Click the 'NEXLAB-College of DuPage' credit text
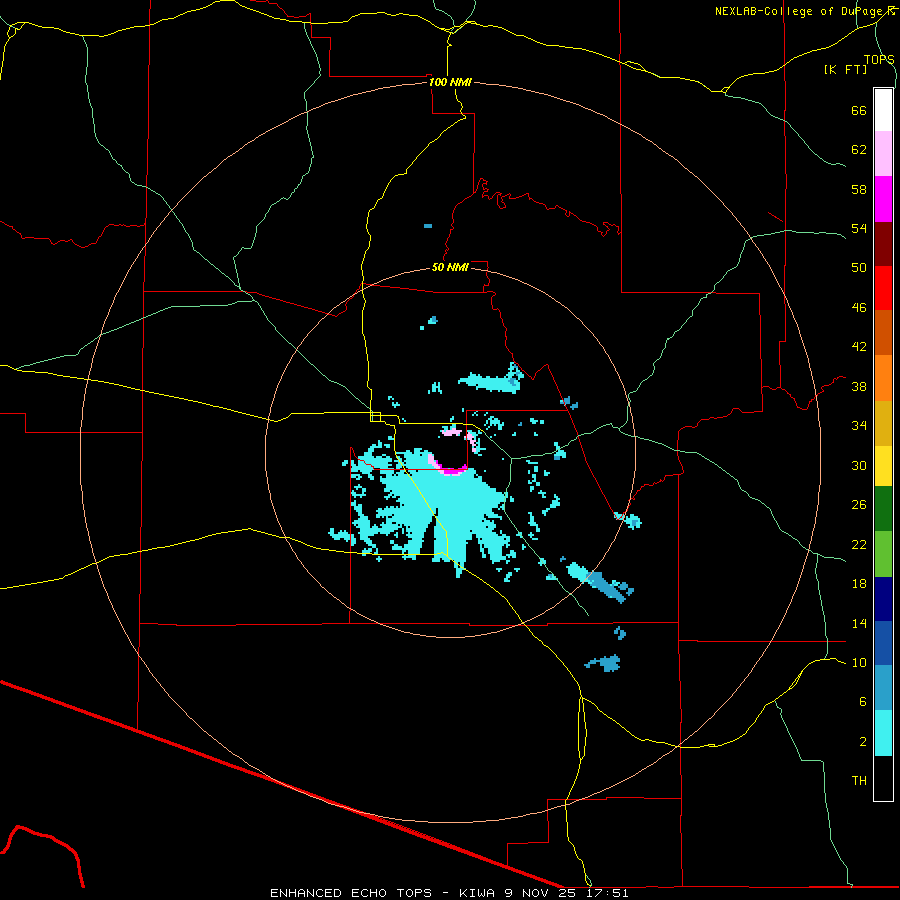Screen dimensions: 900x900 pyautogui.click(x=800, y=11)
